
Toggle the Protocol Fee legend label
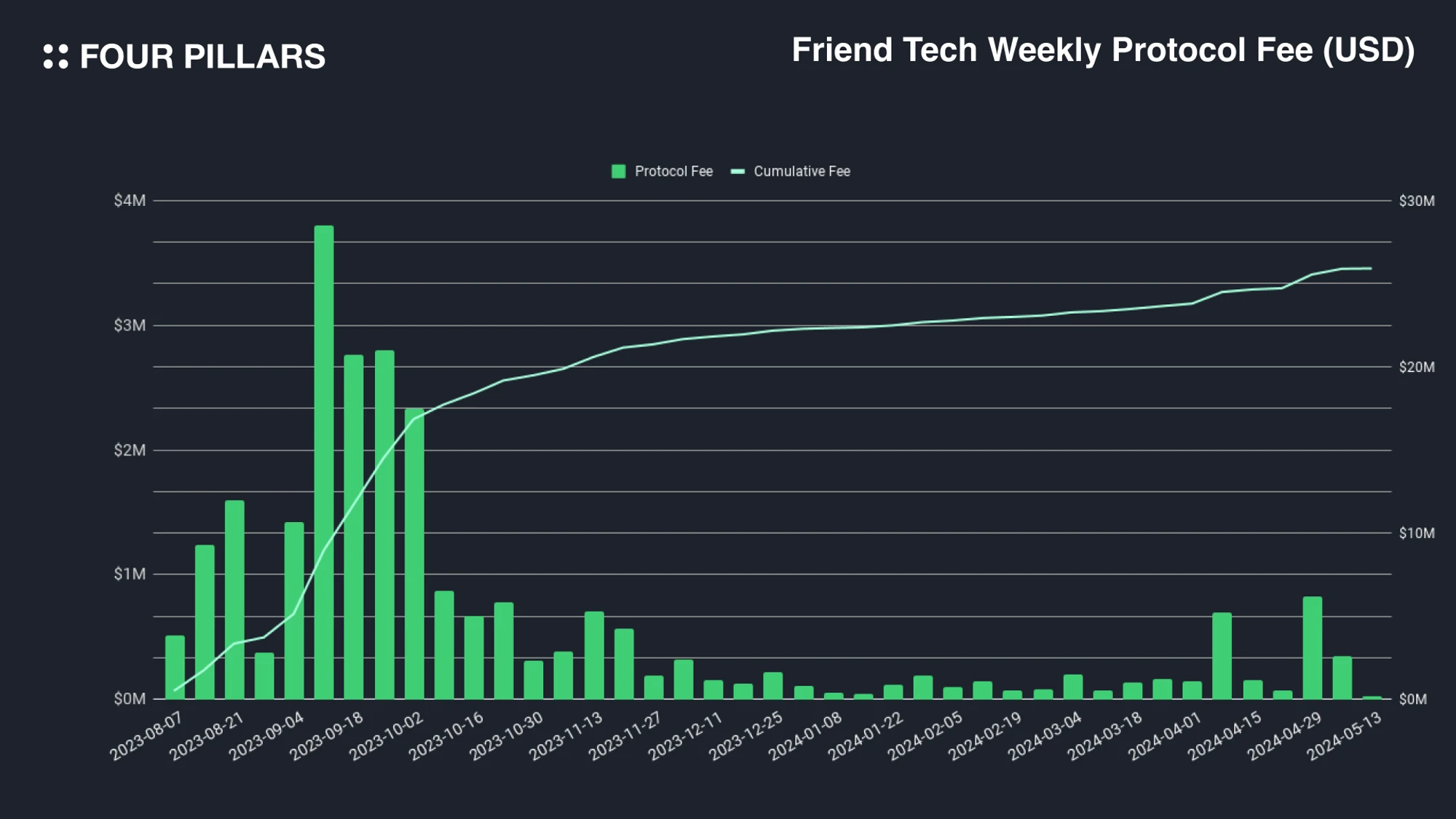(673, 172)
